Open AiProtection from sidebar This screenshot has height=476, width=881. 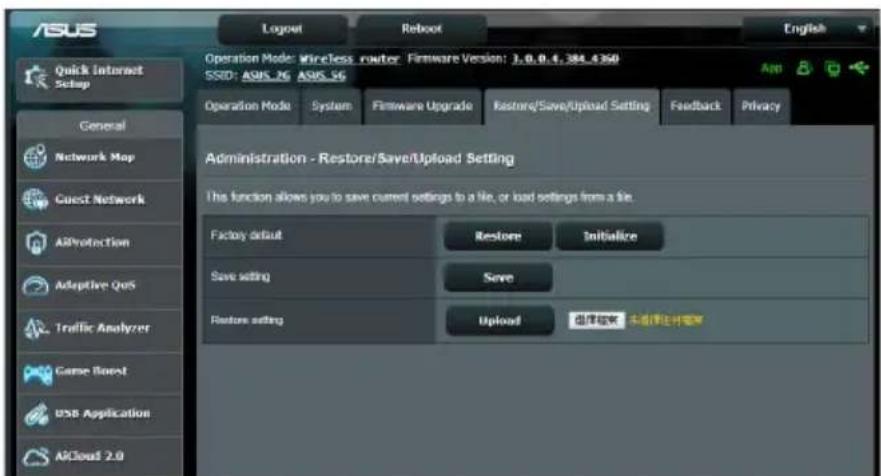100,243
